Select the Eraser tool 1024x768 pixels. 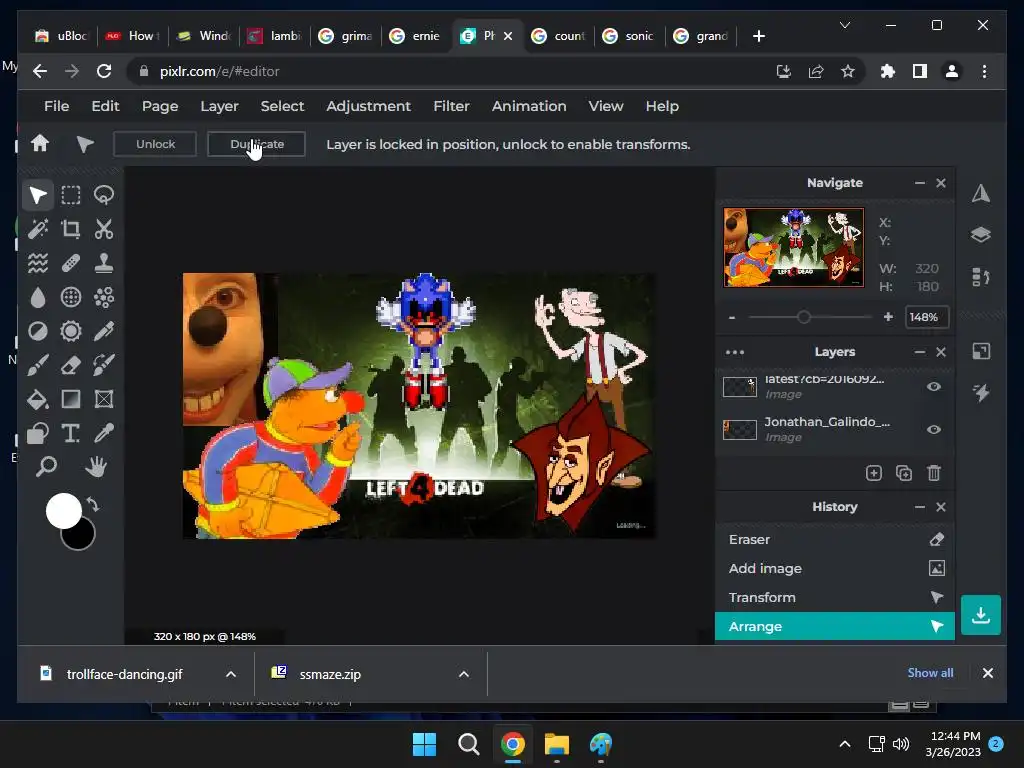click(x=71, y=365)
